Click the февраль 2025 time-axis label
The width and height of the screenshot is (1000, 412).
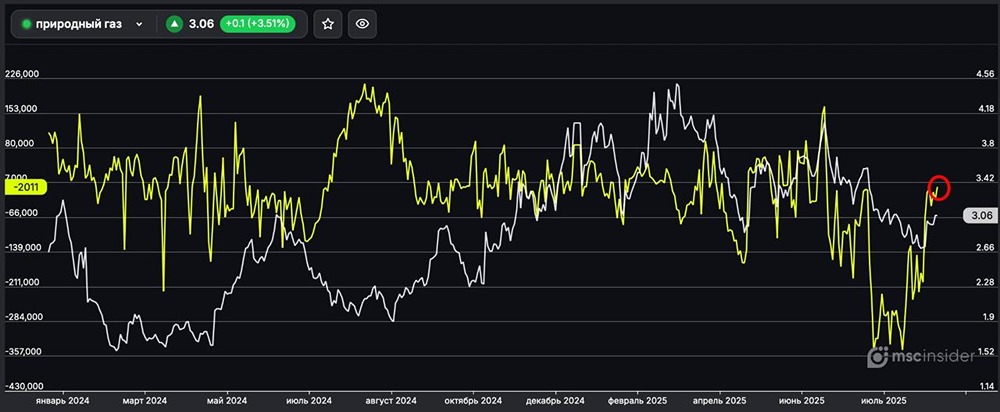coord(637,401)
